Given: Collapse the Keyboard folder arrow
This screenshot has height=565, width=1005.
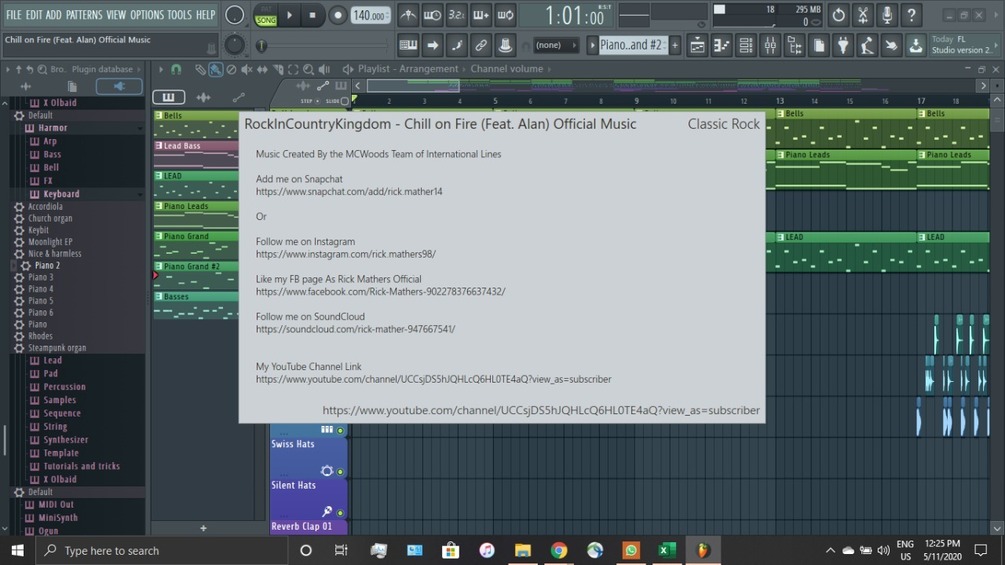Looking at the screenshot, I should click(x=140, y=194).
